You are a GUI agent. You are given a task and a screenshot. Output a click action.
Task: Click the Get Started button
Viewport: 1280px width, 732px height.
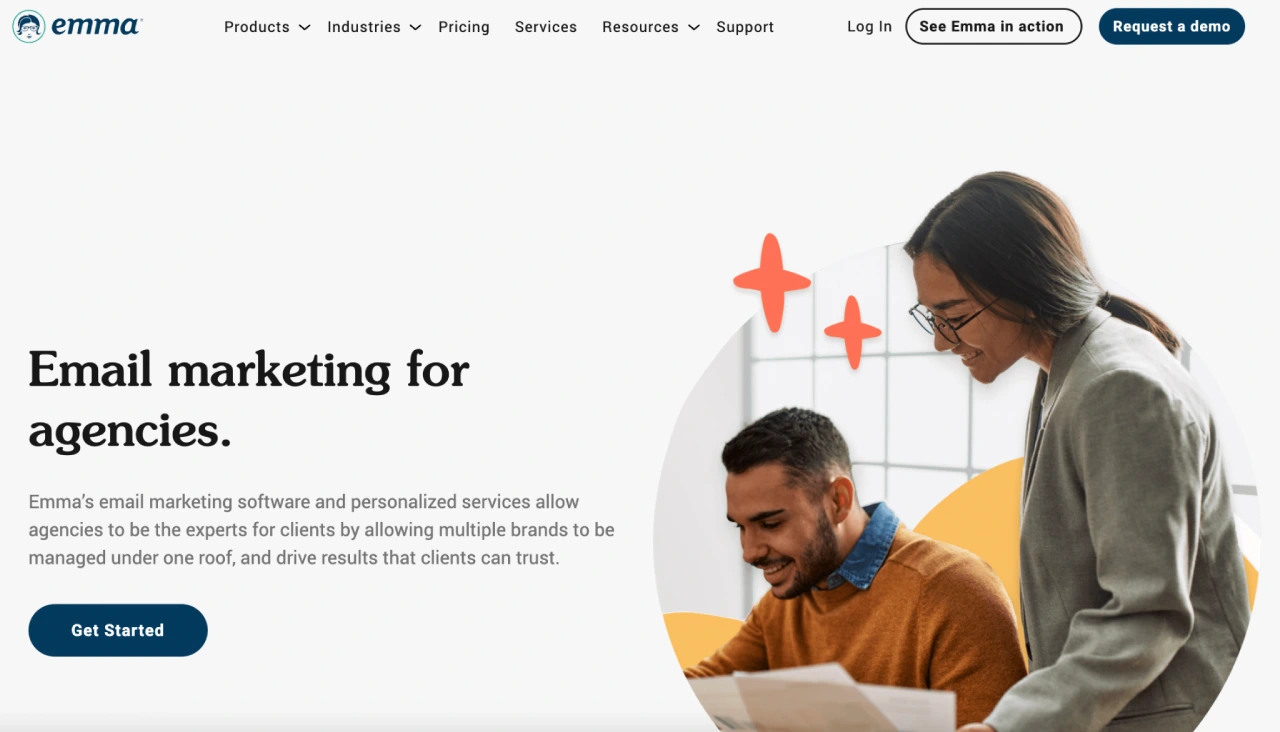118,630
